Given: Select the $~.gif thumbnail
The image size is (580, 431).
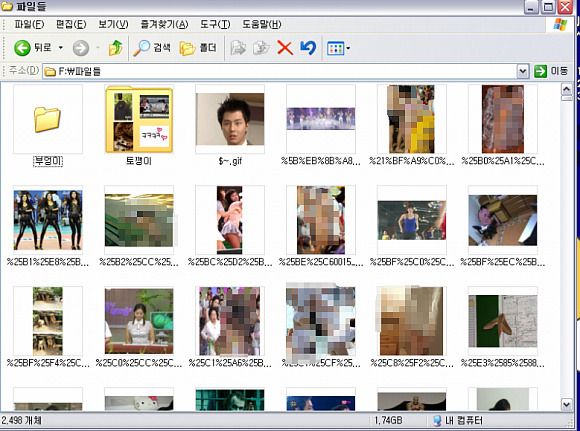Looking at the screenshot, I should click(230, 119).
